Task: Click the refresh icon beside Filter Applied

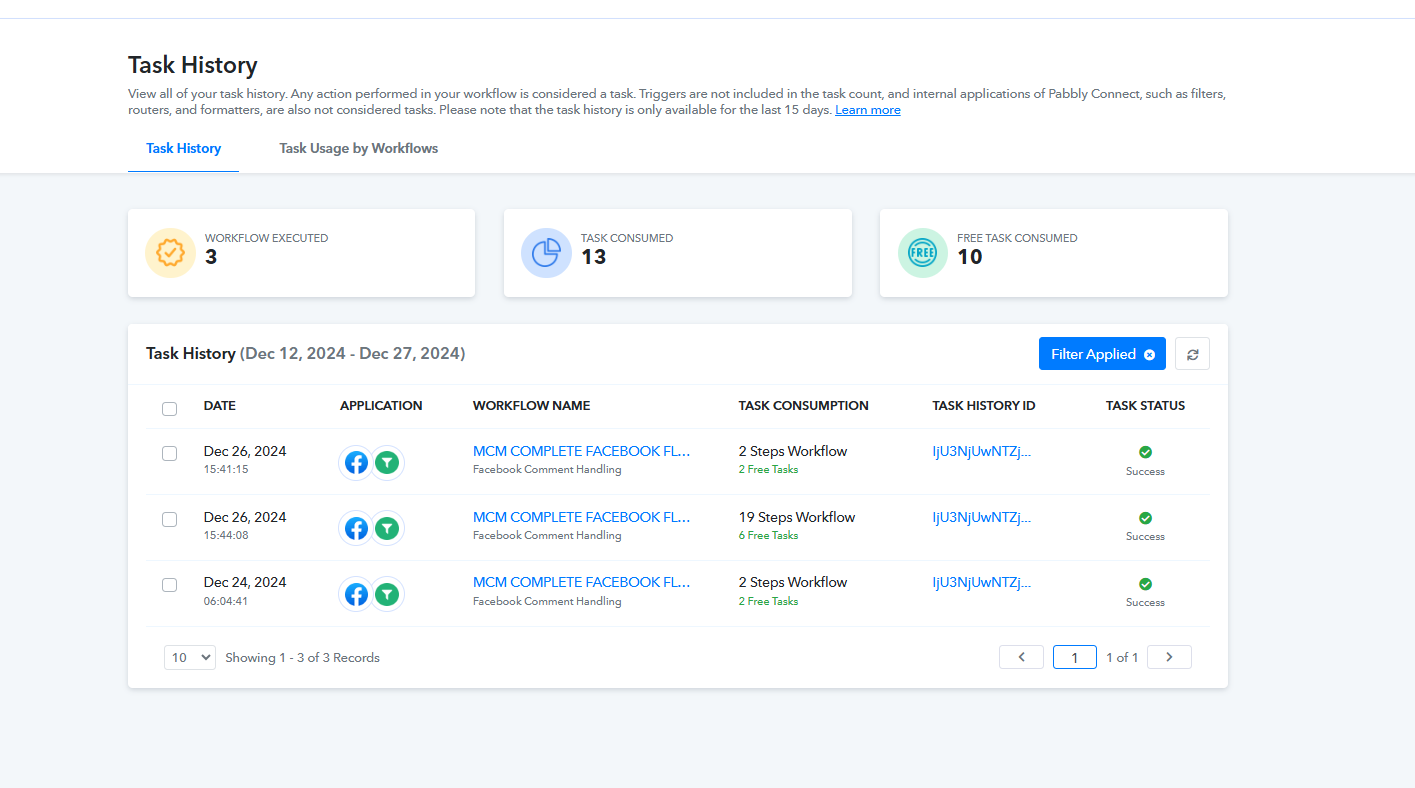Action: pyautogui.click(x=1192, y=354)
